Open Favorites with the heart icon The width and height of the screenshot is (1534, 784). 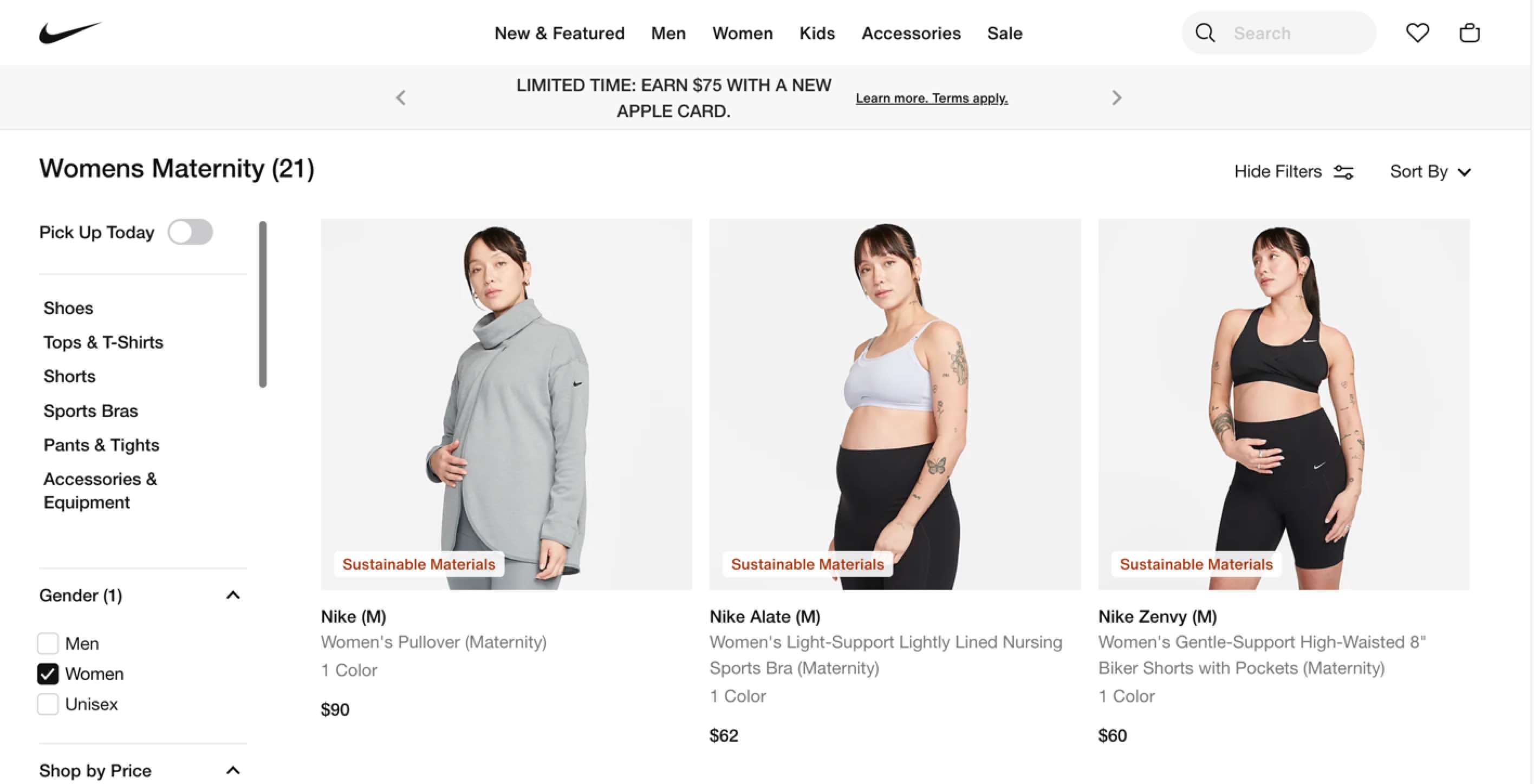[x=1418, y=32]
